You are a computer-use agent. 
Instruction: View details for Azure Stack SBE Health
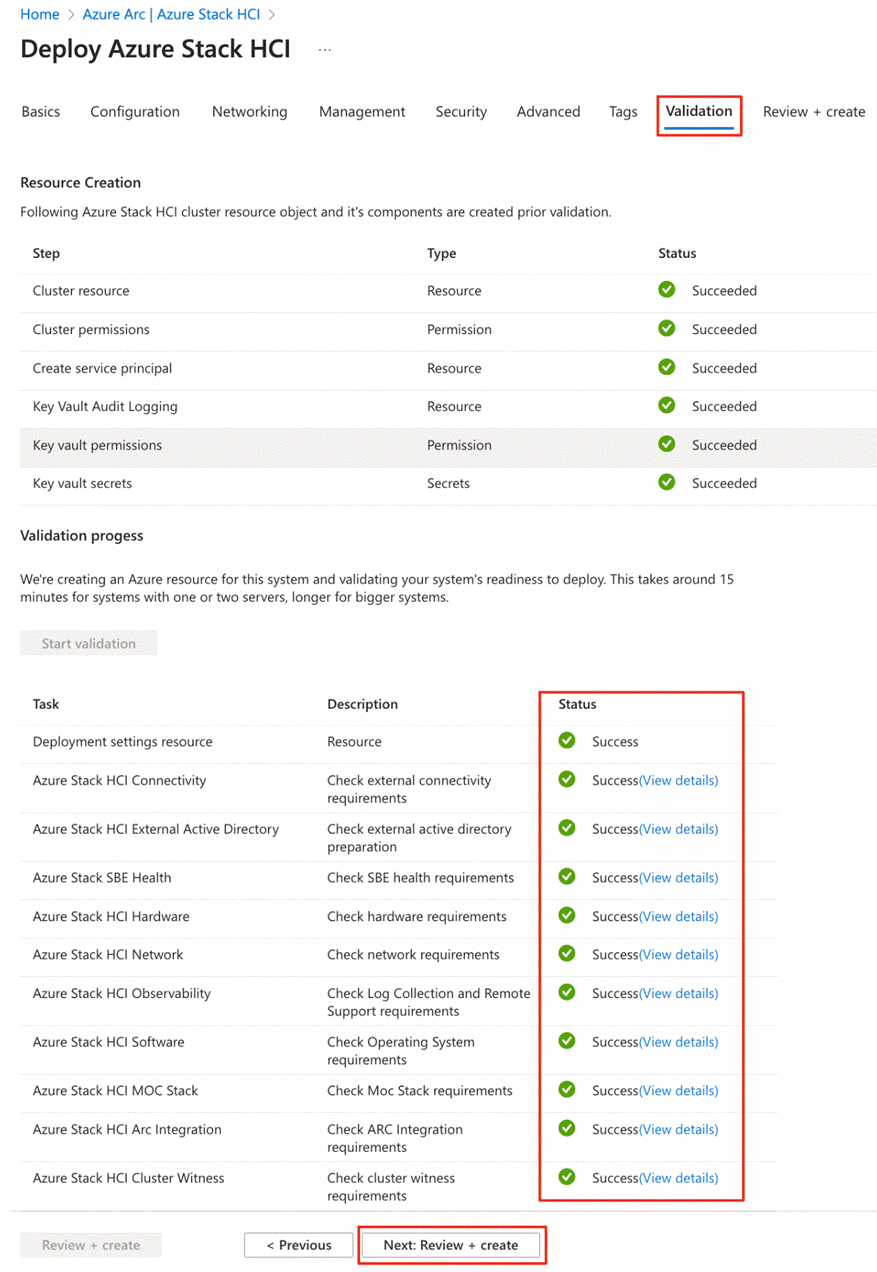coord(679,877)
